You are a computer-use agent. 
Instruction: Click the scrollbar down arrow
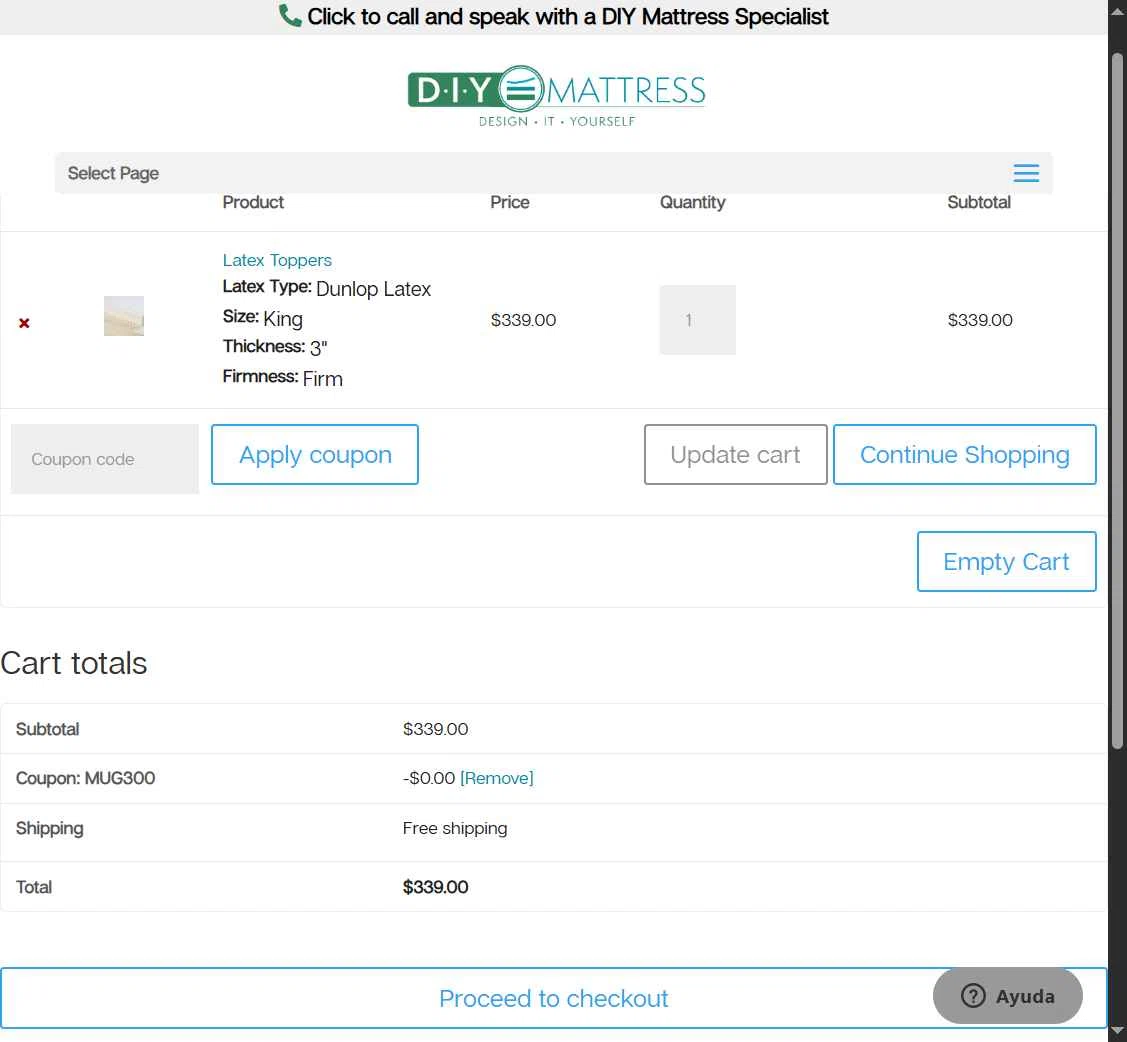tap(1117, 1031)
